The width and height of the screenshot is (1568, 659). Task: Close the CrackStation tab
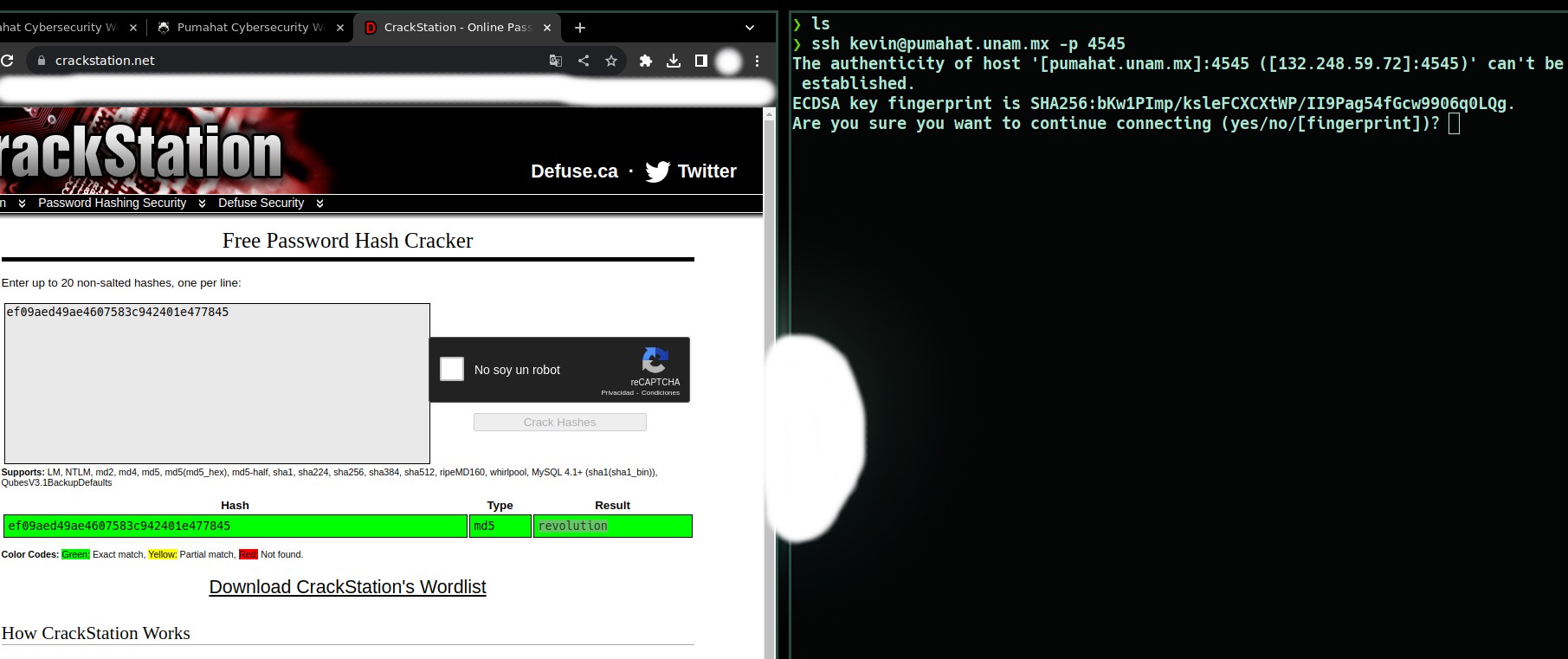pos(547,28)
